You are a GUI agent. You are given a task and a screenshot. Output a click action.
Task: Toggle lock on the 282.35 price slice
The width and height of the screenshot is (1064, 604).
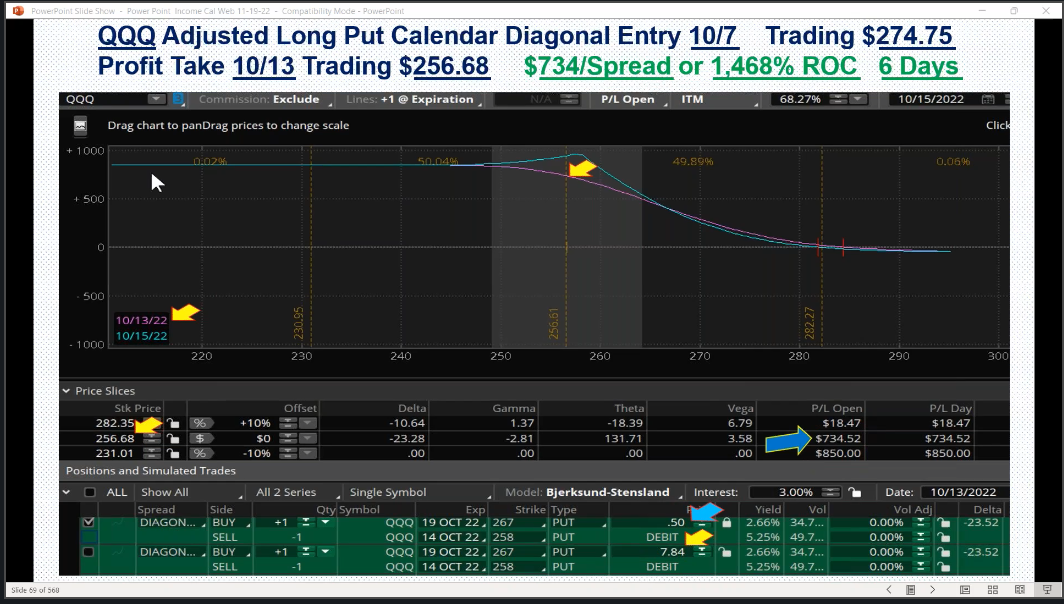[173, 423]
